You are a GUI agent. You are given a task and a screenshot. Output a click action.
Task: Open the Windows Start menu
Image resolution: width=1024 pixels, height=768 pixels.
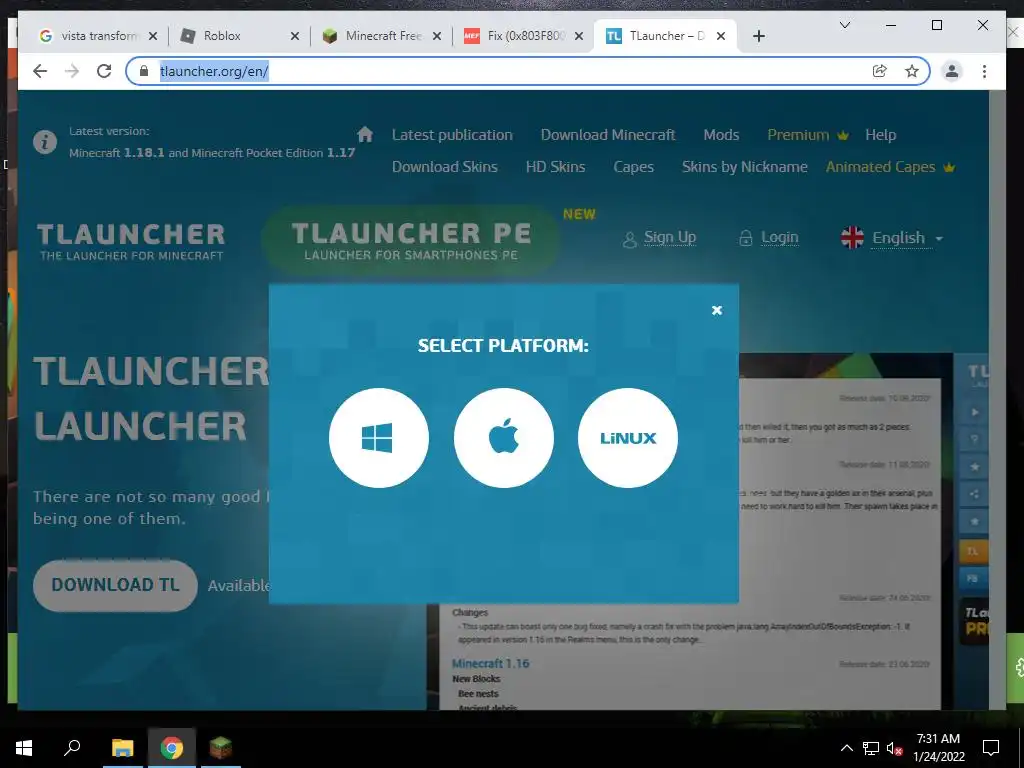point(24,748)
